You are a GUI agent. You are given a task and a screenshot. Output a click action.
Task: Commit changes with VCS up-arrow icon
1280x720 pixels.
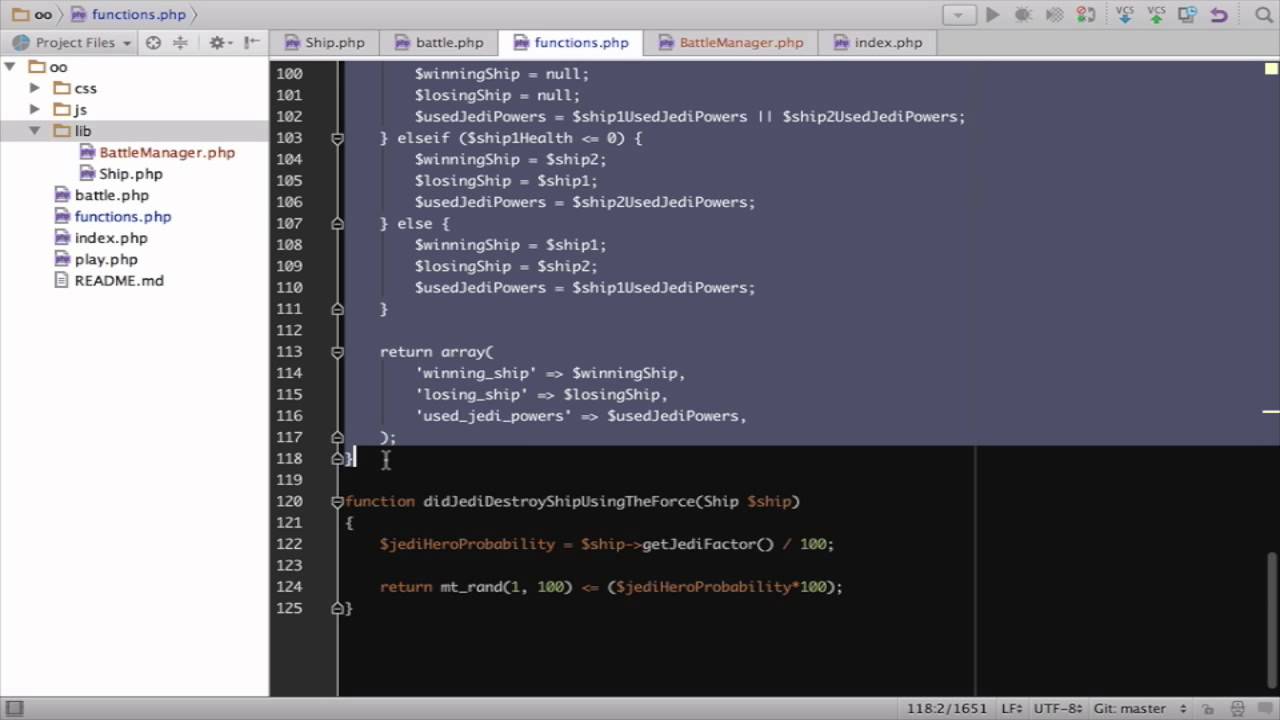pyautogui.click(x=1156, y=15)
